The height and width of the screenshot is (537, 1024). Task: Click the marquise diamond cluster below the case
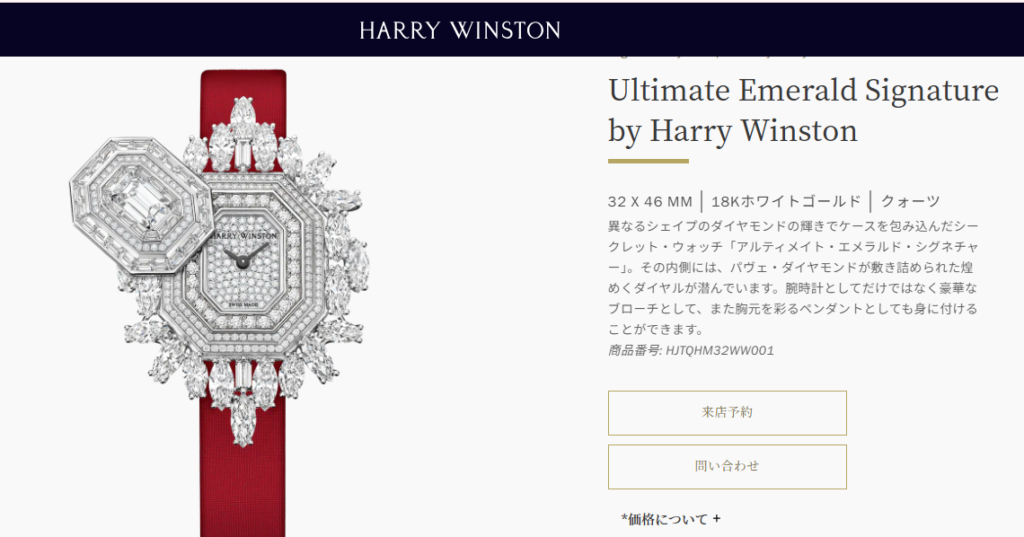pyautogui.click(x=242, y=392)
